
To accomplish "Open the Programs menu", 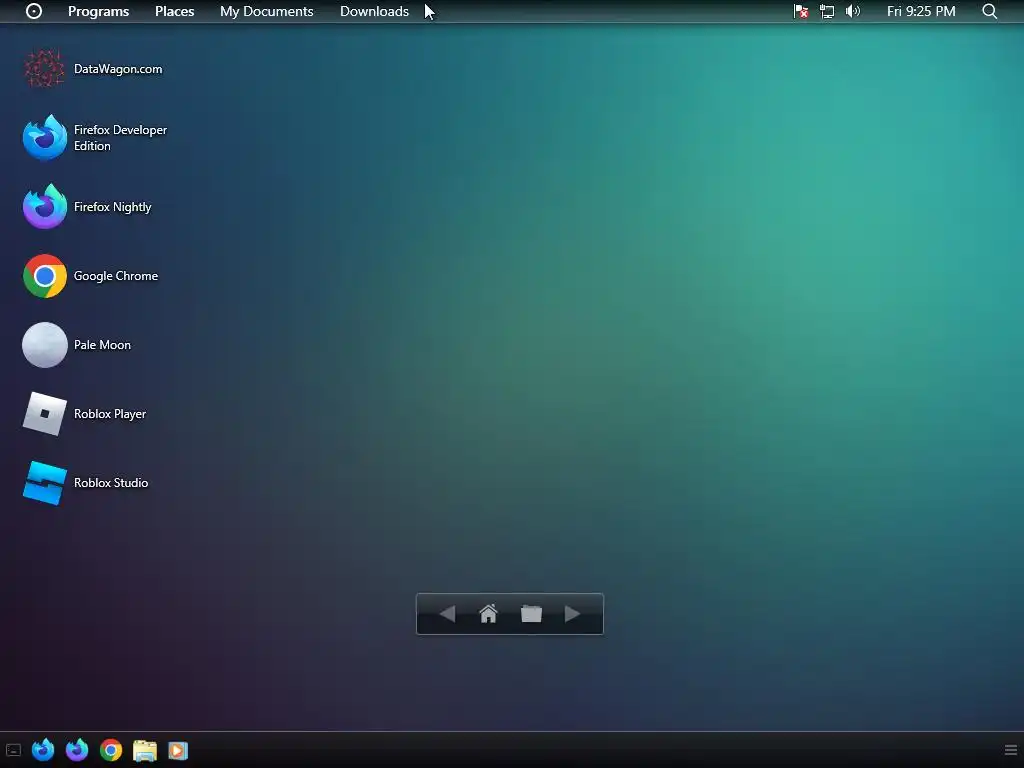I will 99,11.
